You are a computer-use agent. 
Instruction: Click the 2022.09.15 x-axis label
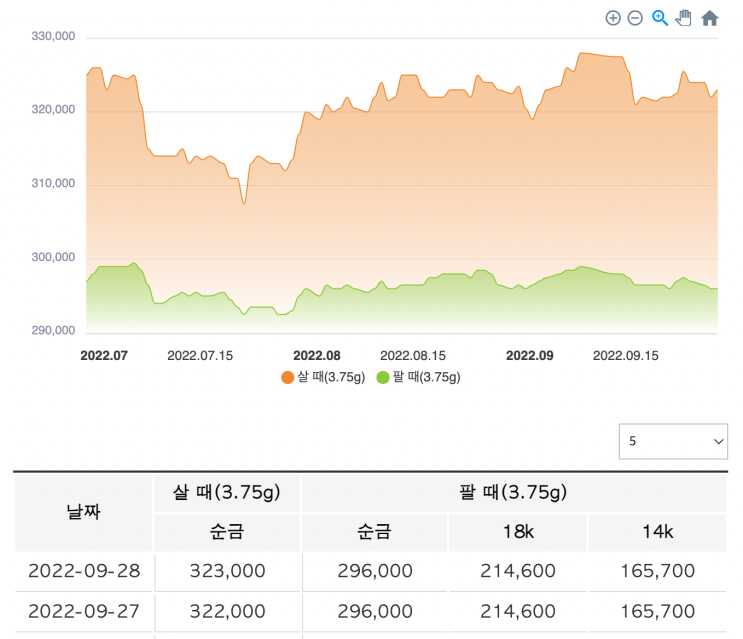626,355
